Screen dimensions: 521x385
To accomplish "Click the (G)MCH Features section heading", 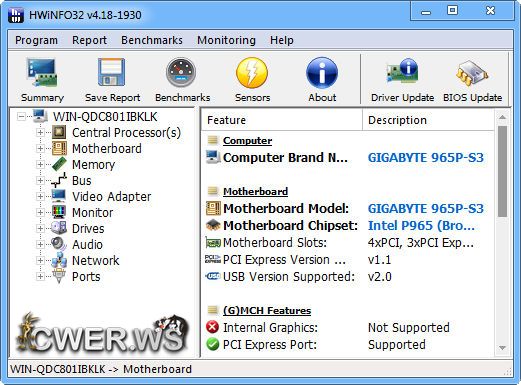I will (x=267, y=311).
